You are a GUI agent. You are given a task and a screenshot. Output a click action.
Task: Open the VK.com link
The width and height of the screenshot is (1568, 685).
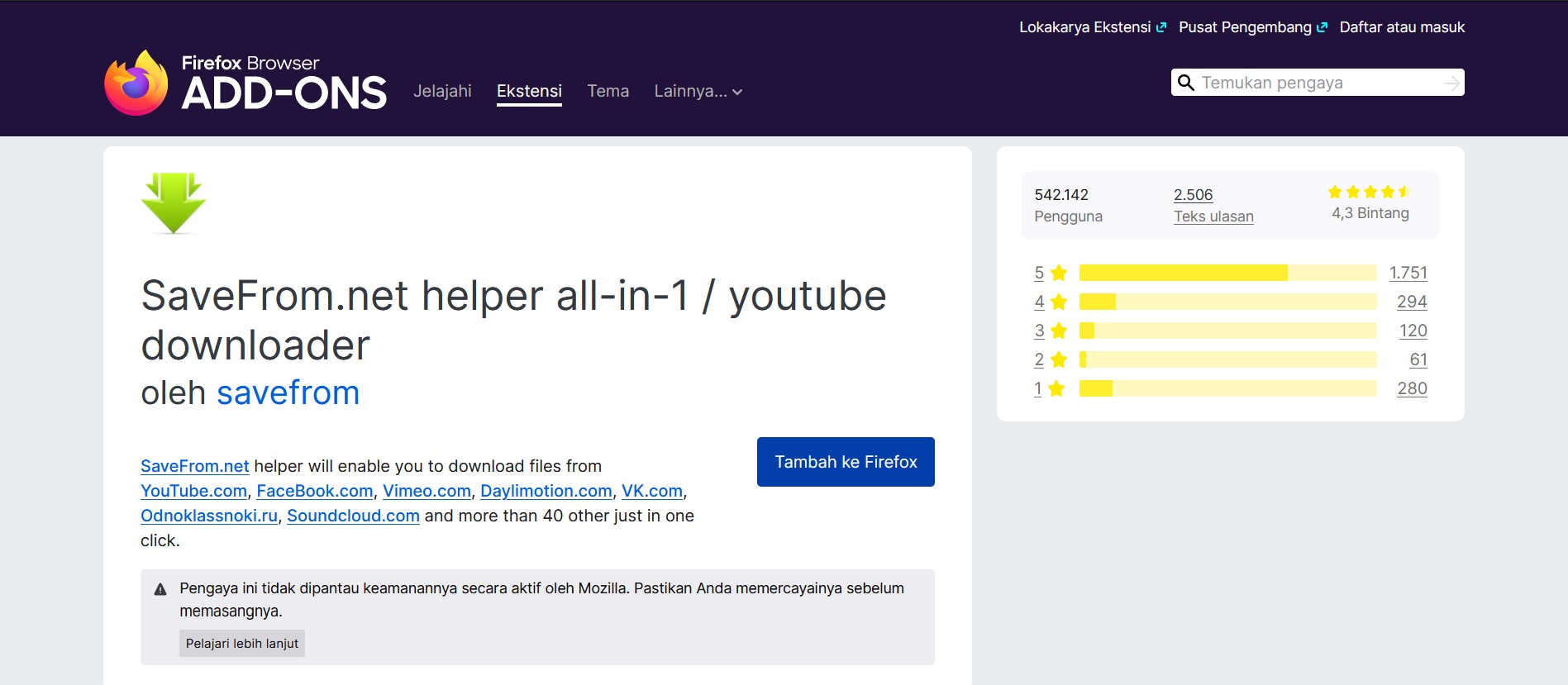point(652,491)
